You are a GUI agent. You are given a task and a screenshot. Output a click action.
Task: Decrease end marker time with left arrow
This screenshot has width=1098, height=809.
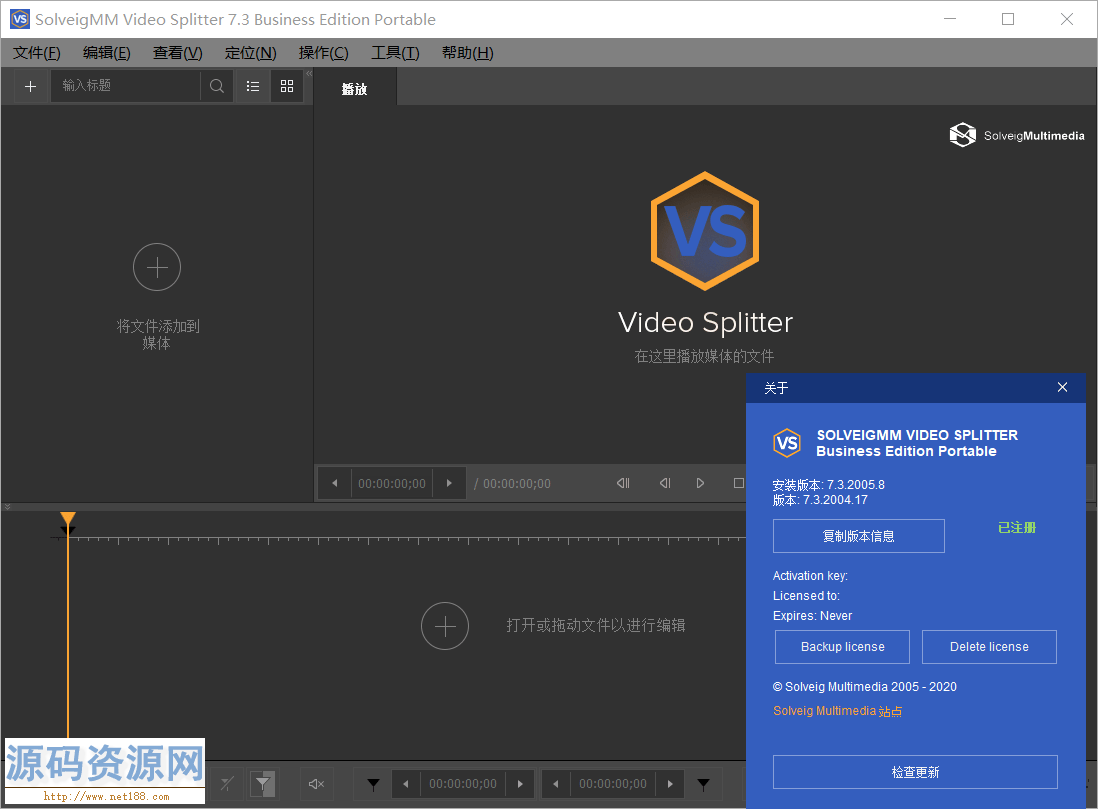pos(555,784)
